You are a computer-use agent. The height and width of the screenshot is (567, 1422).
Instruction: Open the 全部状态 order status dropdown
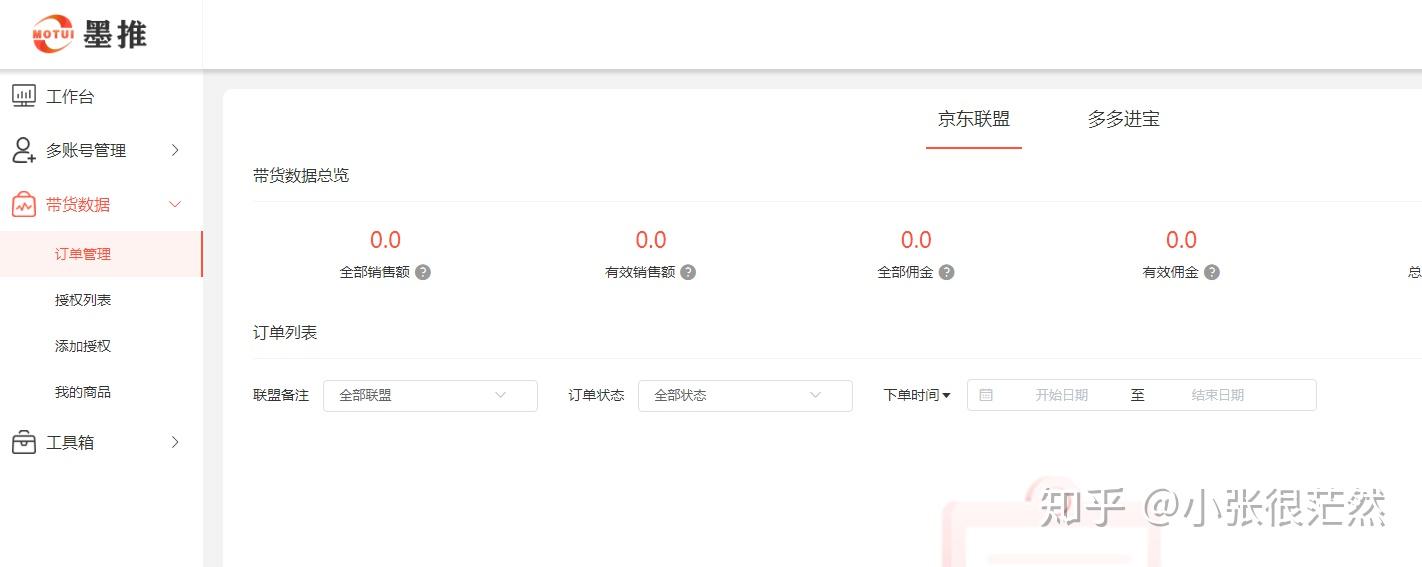point(745,395)
